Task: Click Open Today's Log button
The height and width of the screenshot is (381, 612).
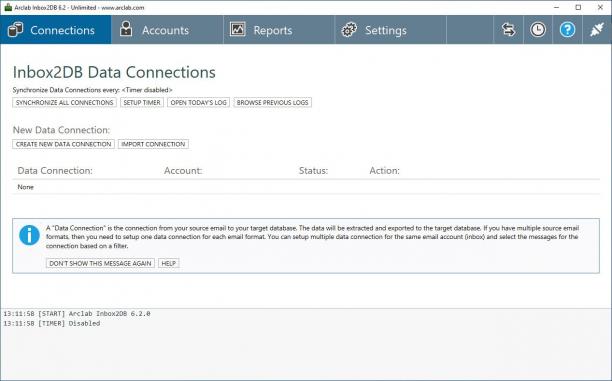Action: (x=198, y=102)
